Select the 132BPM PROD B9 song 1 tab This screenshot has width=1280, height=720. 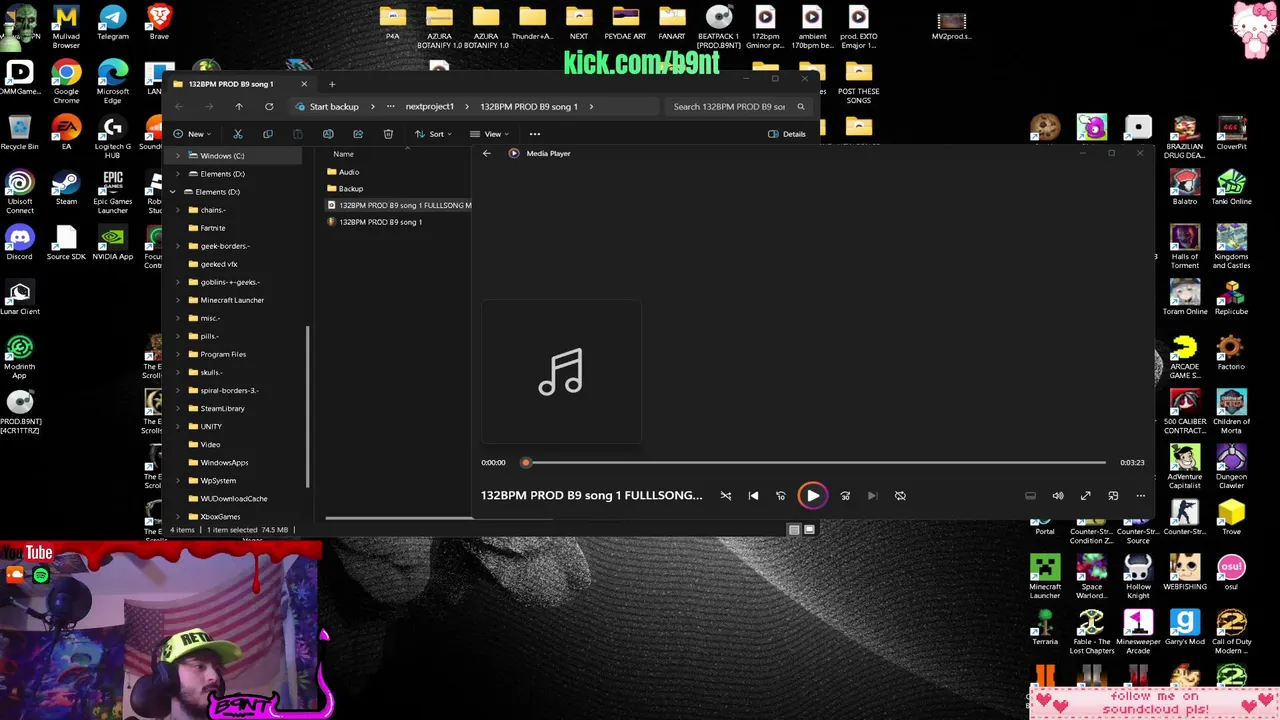(x=240, y=84)
